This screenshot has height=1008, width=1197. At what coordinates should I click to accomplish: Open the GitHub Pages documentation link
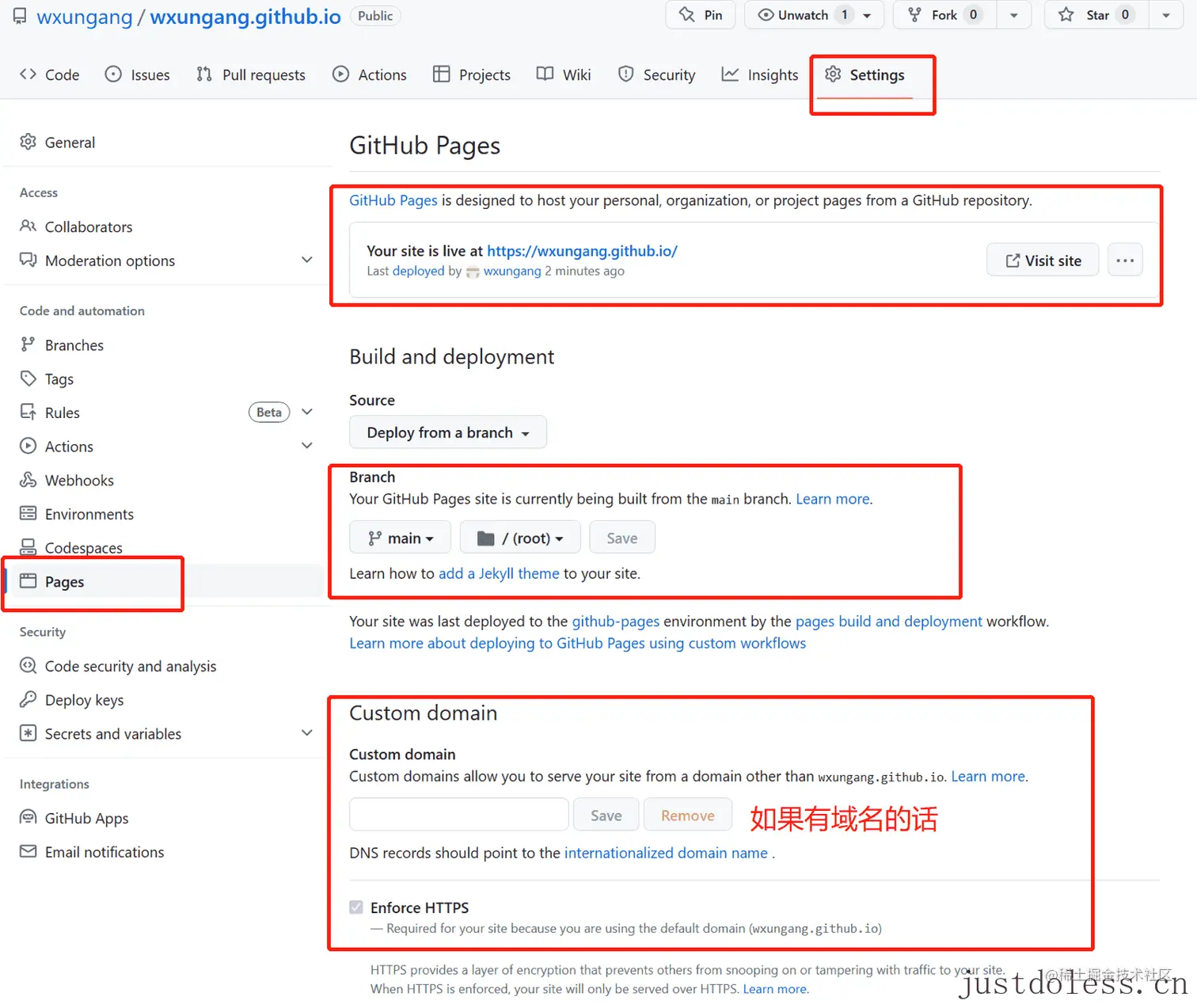393,200
